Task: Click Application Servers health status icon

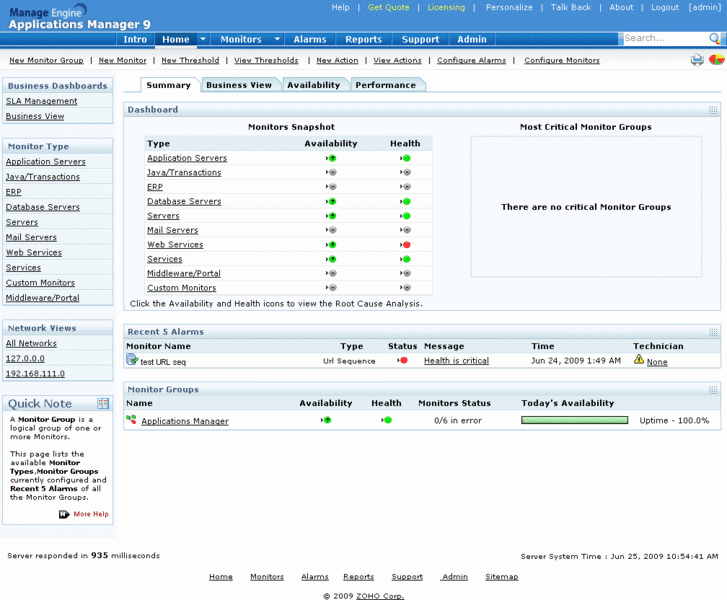Action: (x=405, y=158)
